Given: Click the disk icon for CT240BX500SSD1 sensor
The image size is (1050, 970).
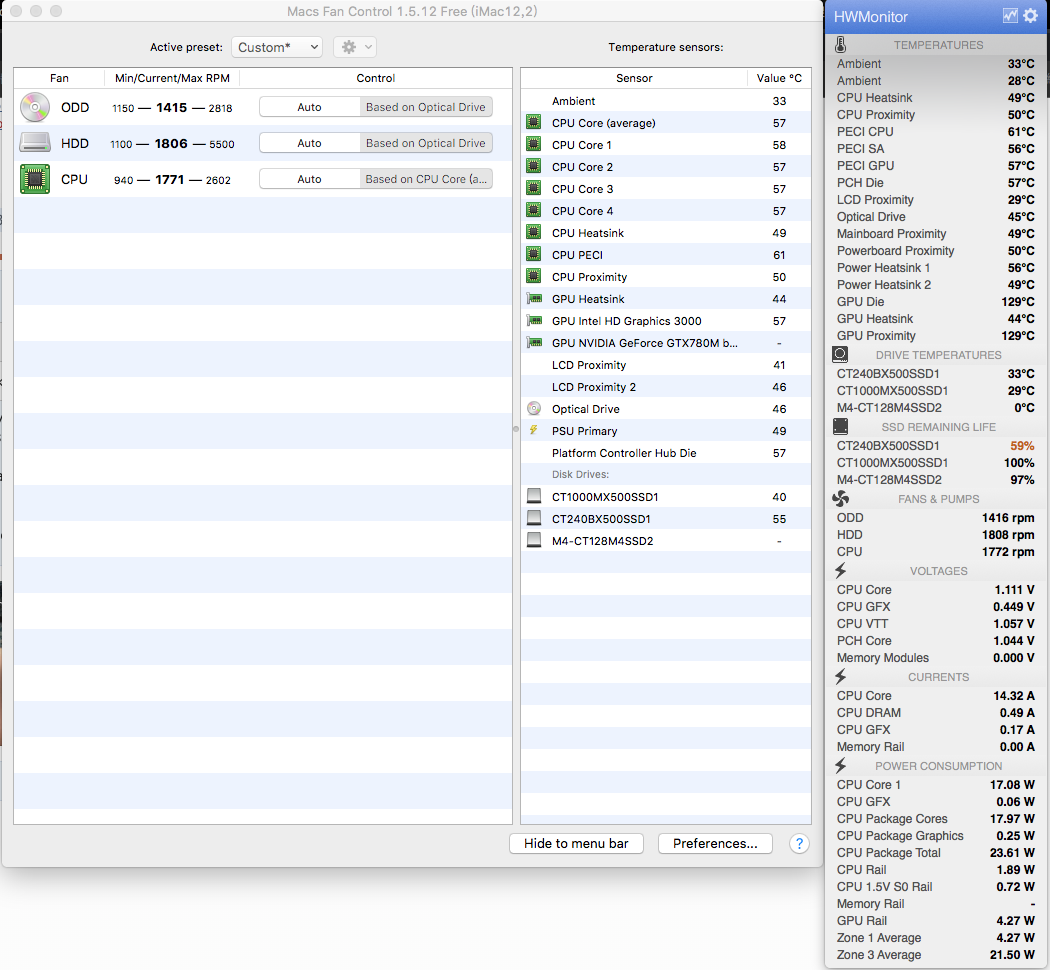Looking at the screenshot, I should coord(534,518).
